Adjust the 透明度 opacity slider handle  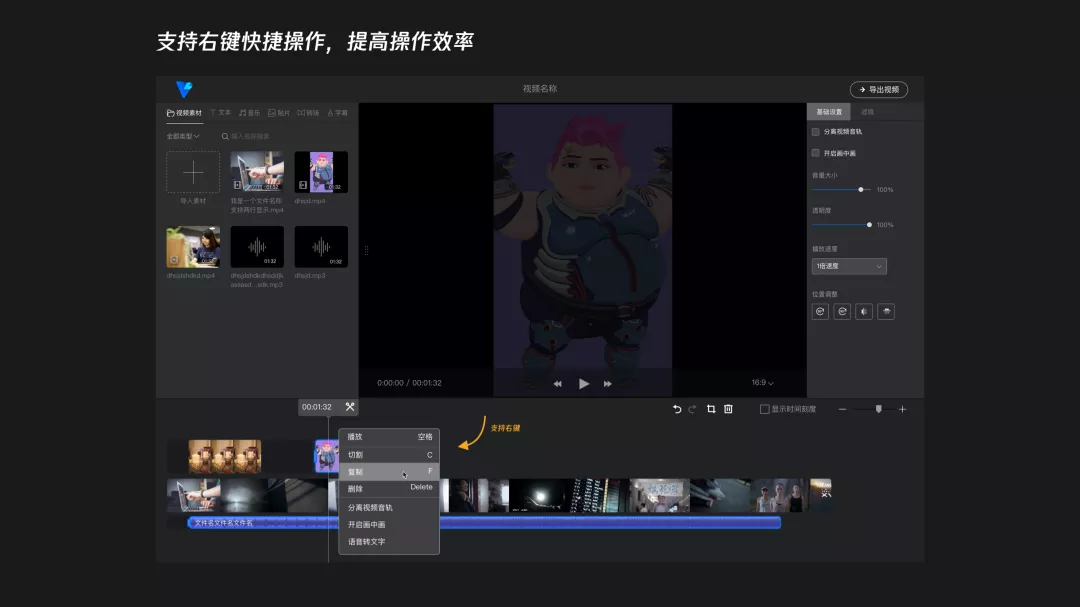869,225
